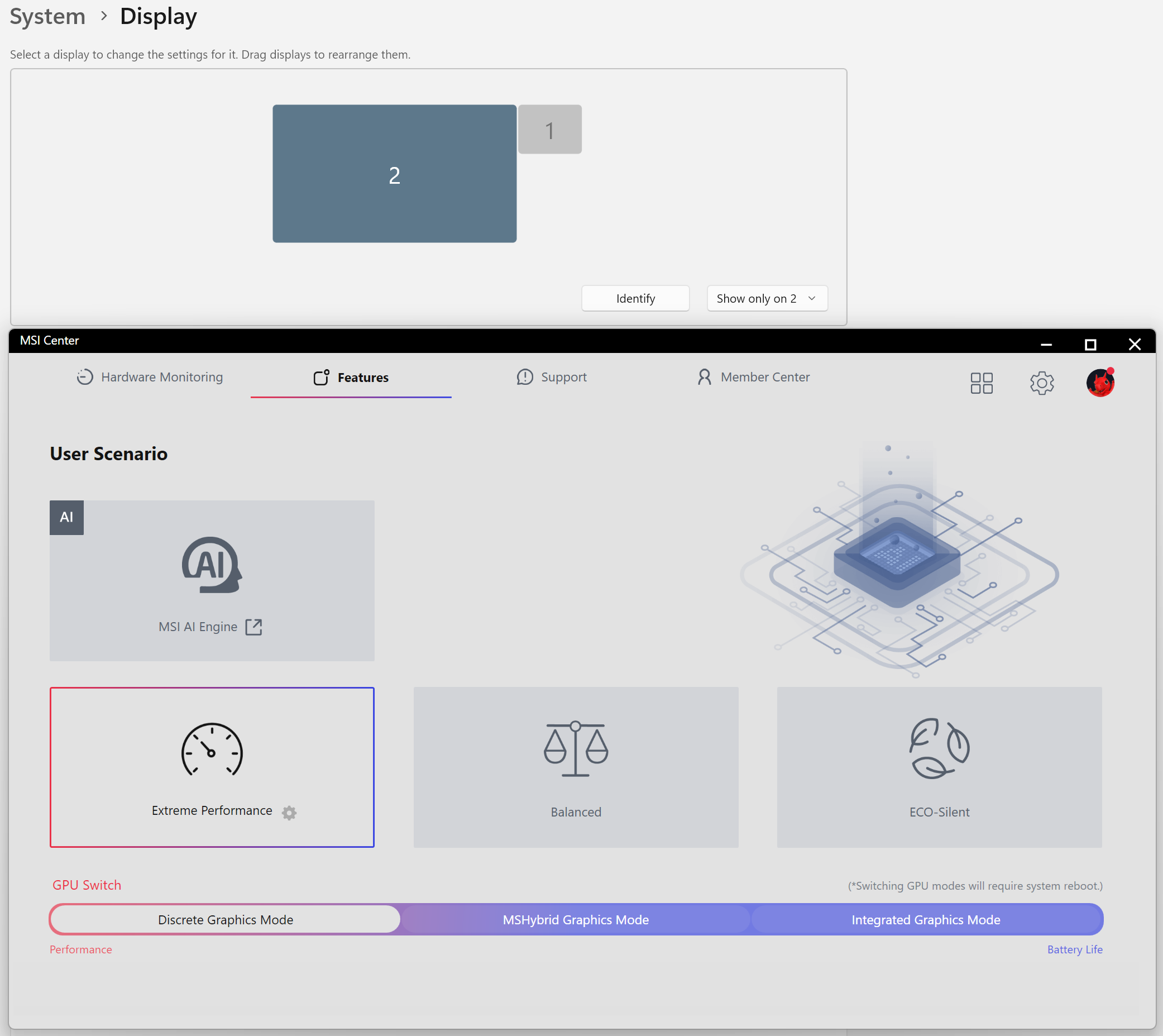Click the Support chat bubble icon
1163x1036 pixels.
[525, 377]
